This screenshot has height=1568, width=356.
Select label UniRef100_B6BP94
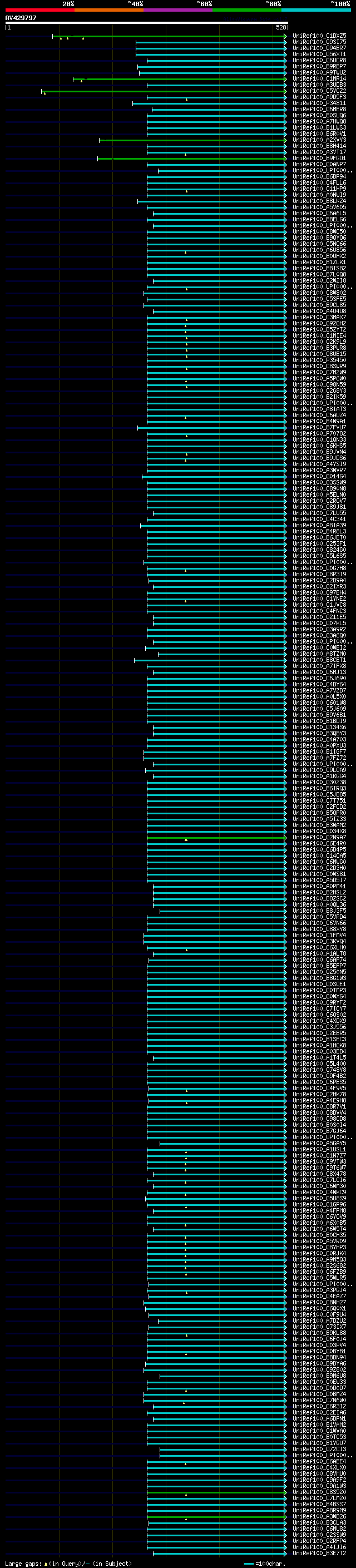tap(319, 177)
